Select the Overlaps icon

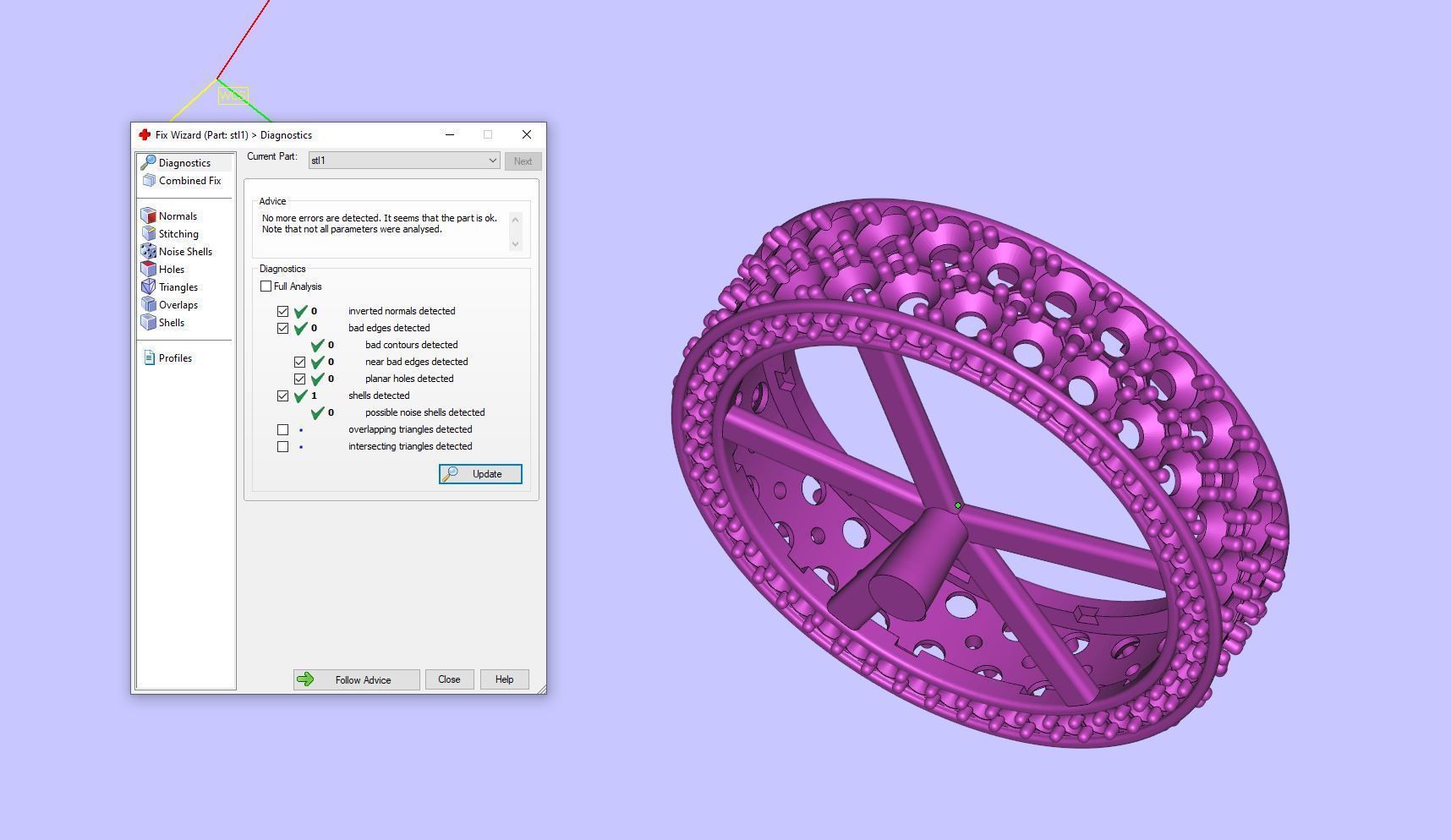(149, 304)
